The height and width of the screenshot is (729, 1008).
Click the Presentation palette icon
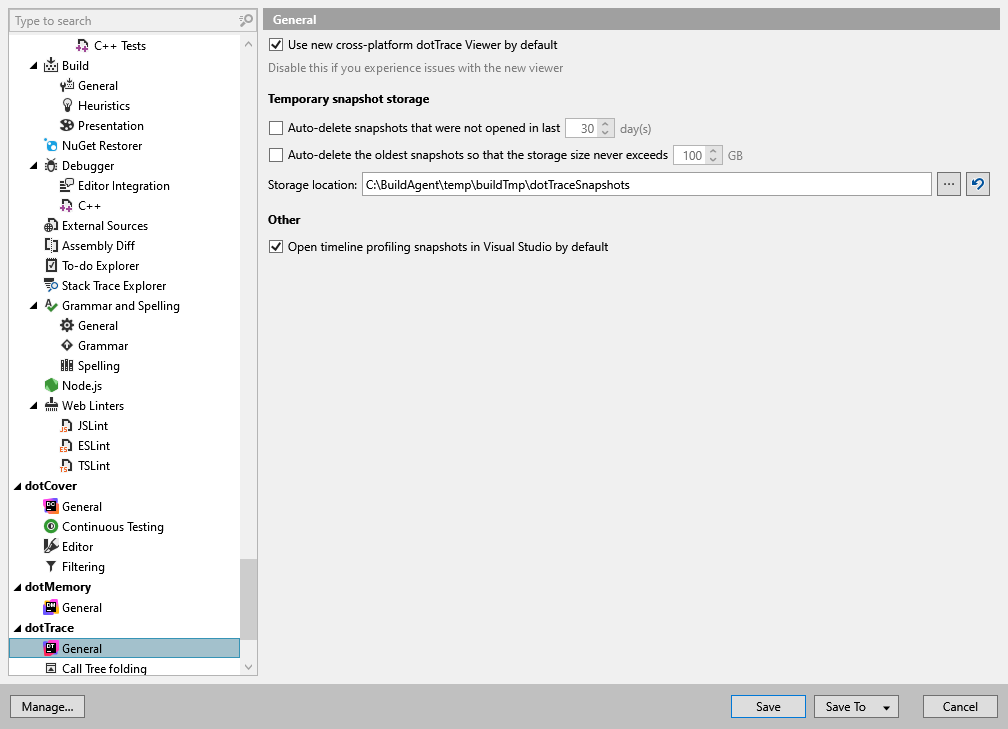coord(67,125)
